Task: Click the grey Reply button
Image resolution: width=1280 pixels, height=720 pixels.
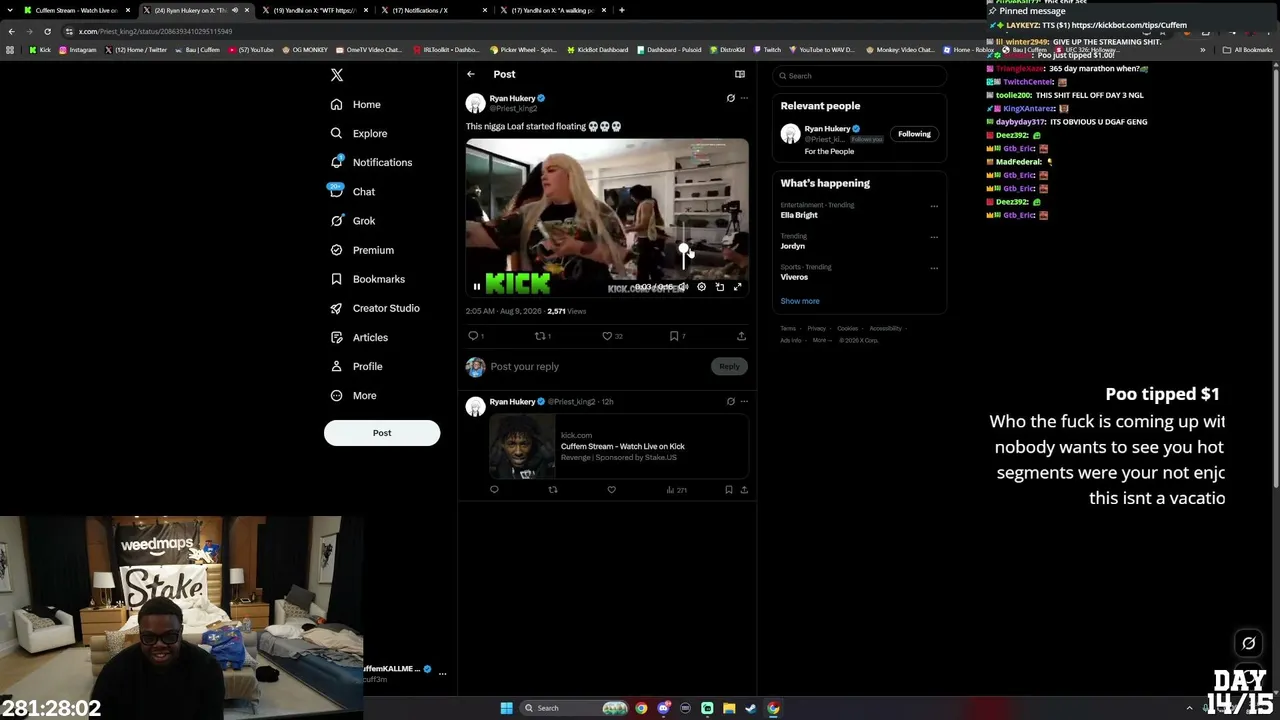Action: click(x=729, y=366)
